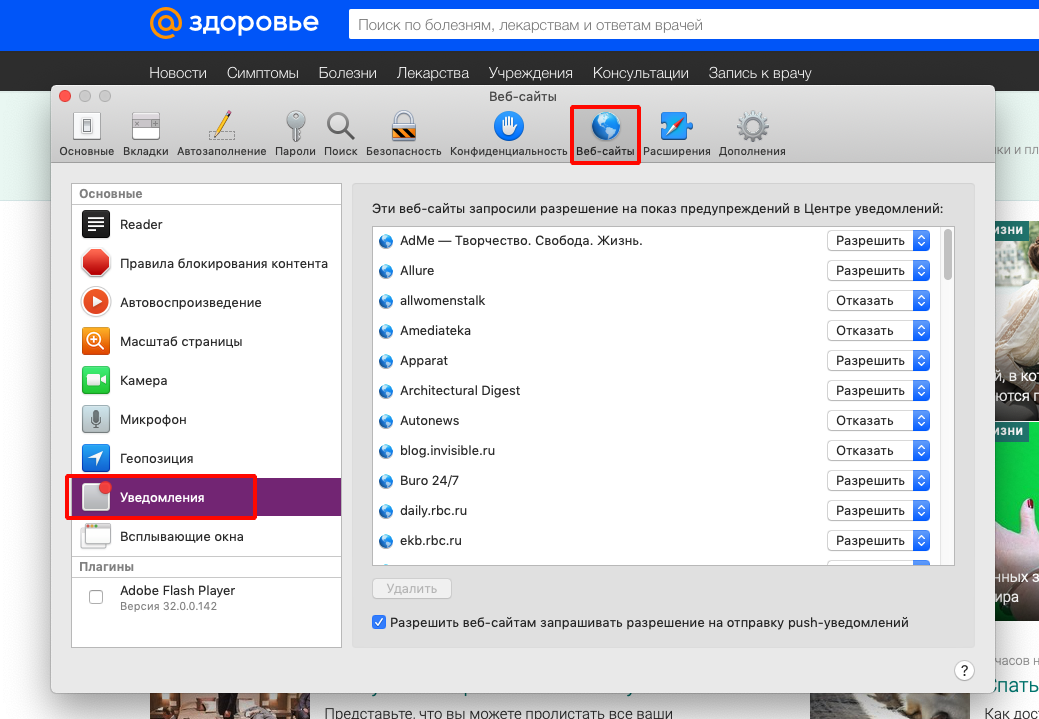Select Уведомления in the sidebar
Image resolution: width=1039 pixels, height=719 pixels.
(207, 498)
